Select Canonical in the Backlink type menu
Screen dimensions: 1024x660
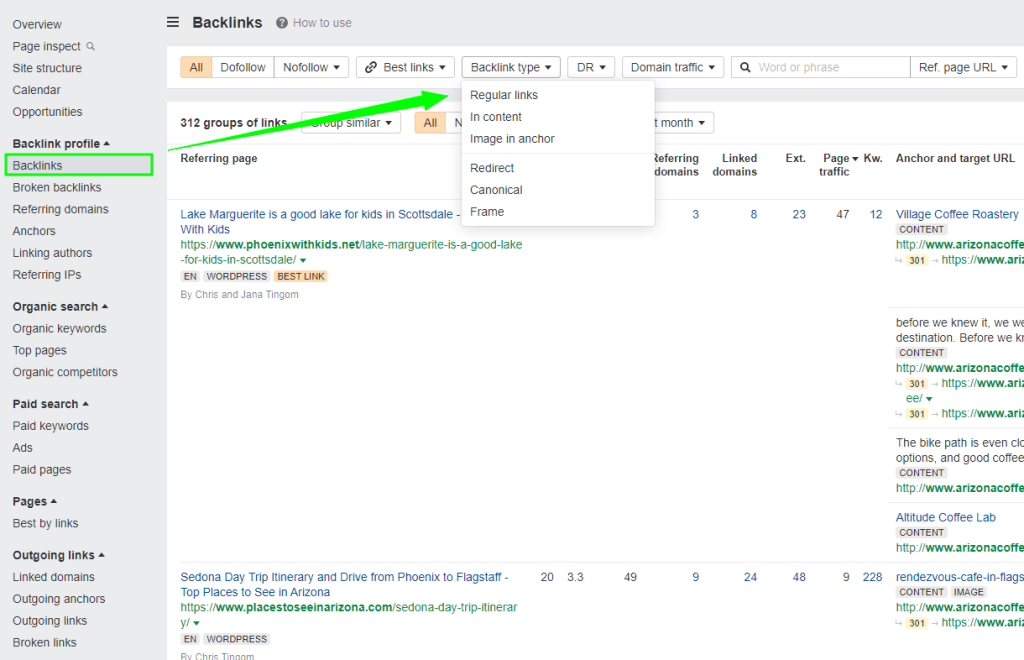496,190
